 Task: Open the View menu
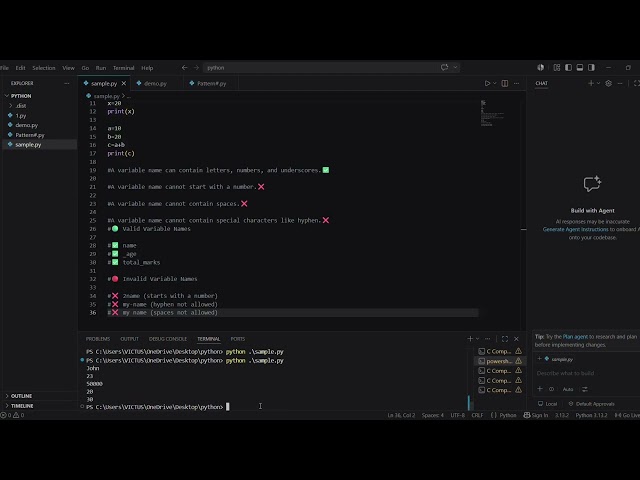[x=68, y=68]
